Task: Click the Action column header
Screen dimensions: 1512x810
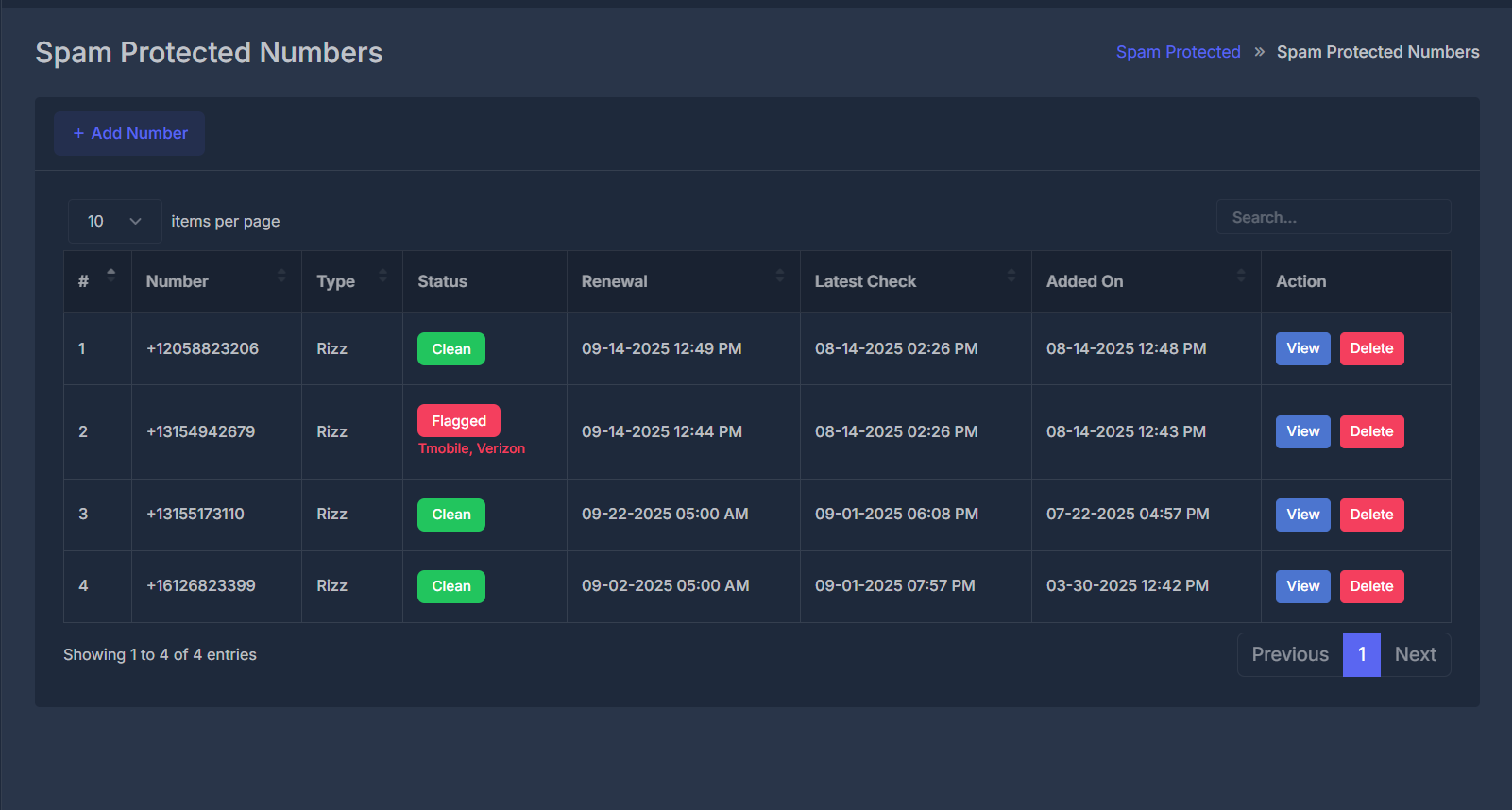Action: (1356, 281)
